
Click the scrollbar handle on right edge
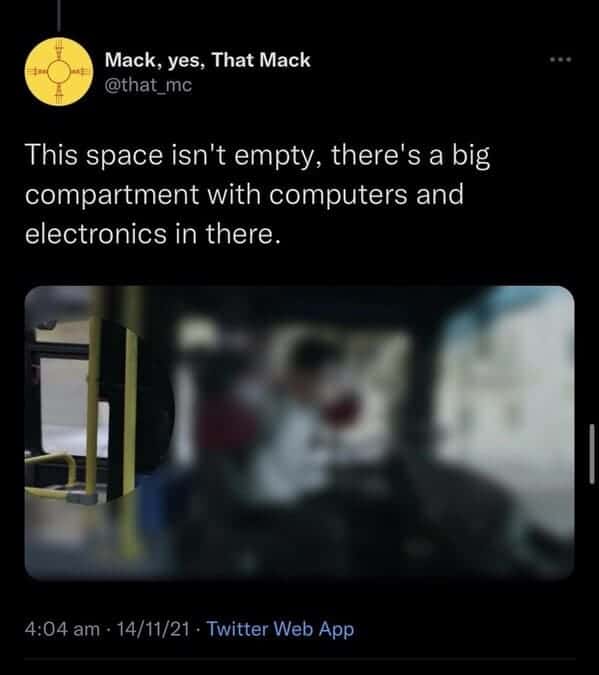592,454
